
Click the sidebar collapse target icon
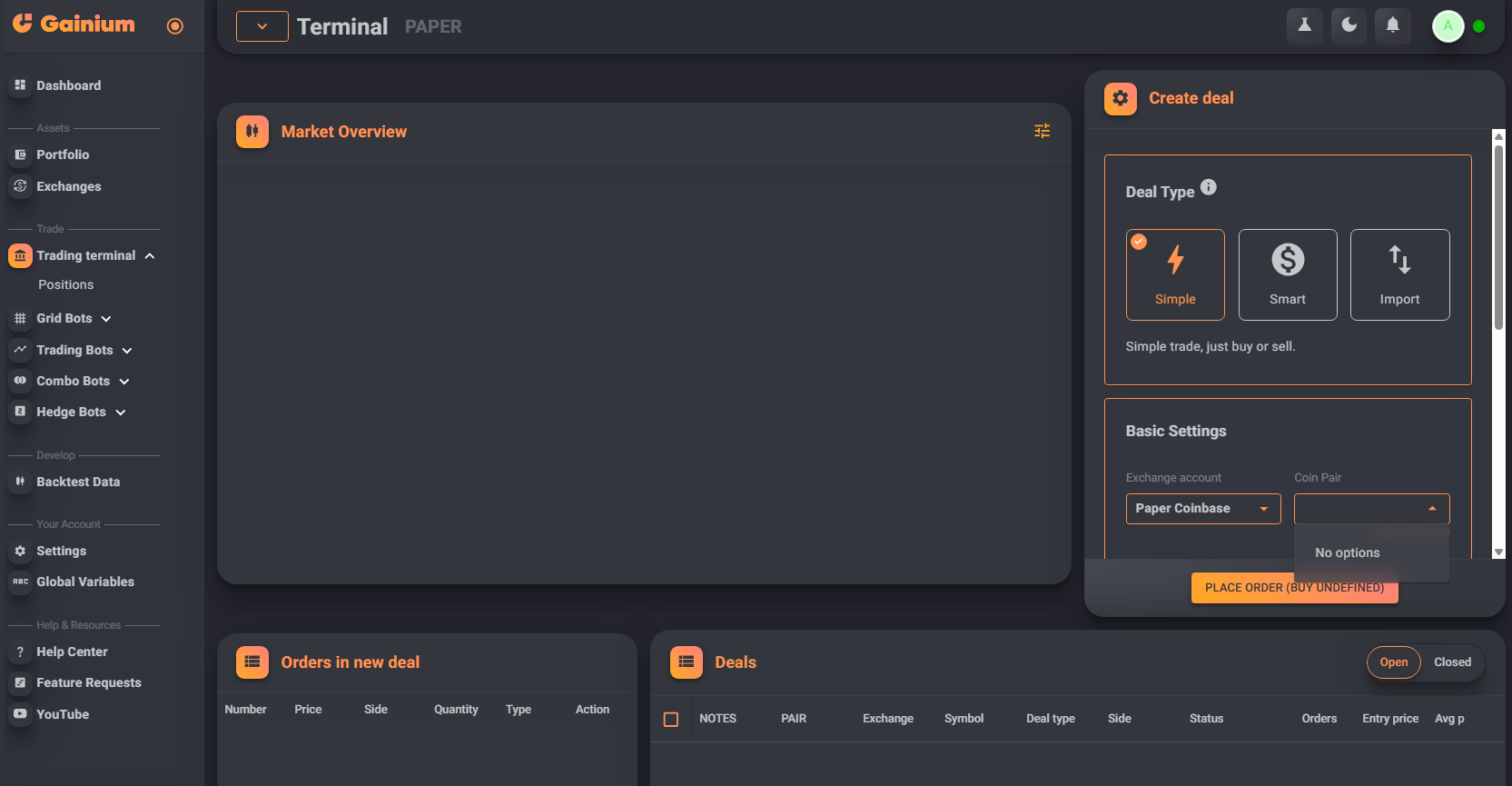click(x=175, y=26)
